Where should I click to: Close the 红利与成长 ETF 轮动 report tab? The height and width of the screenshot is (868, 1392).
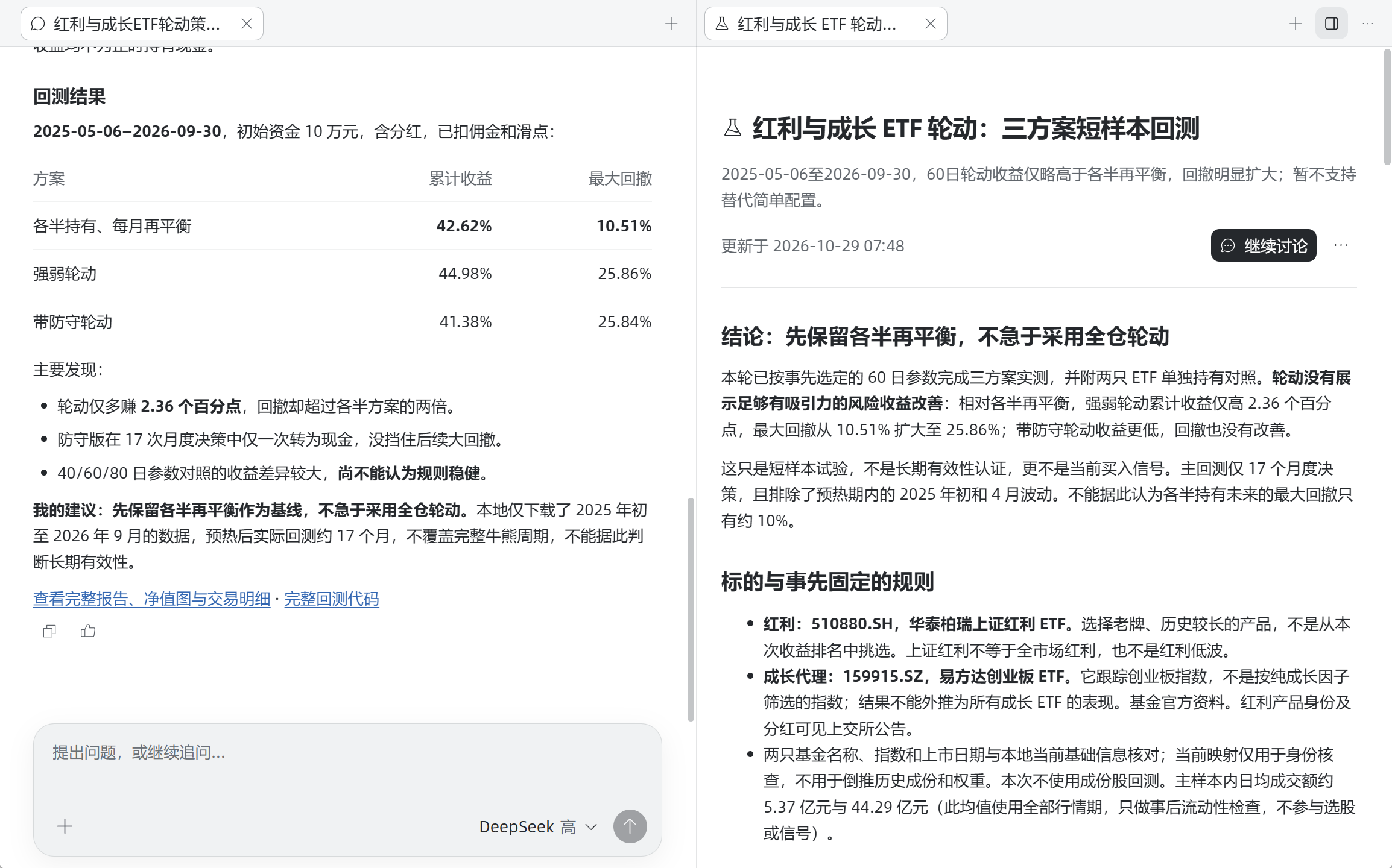931,24
